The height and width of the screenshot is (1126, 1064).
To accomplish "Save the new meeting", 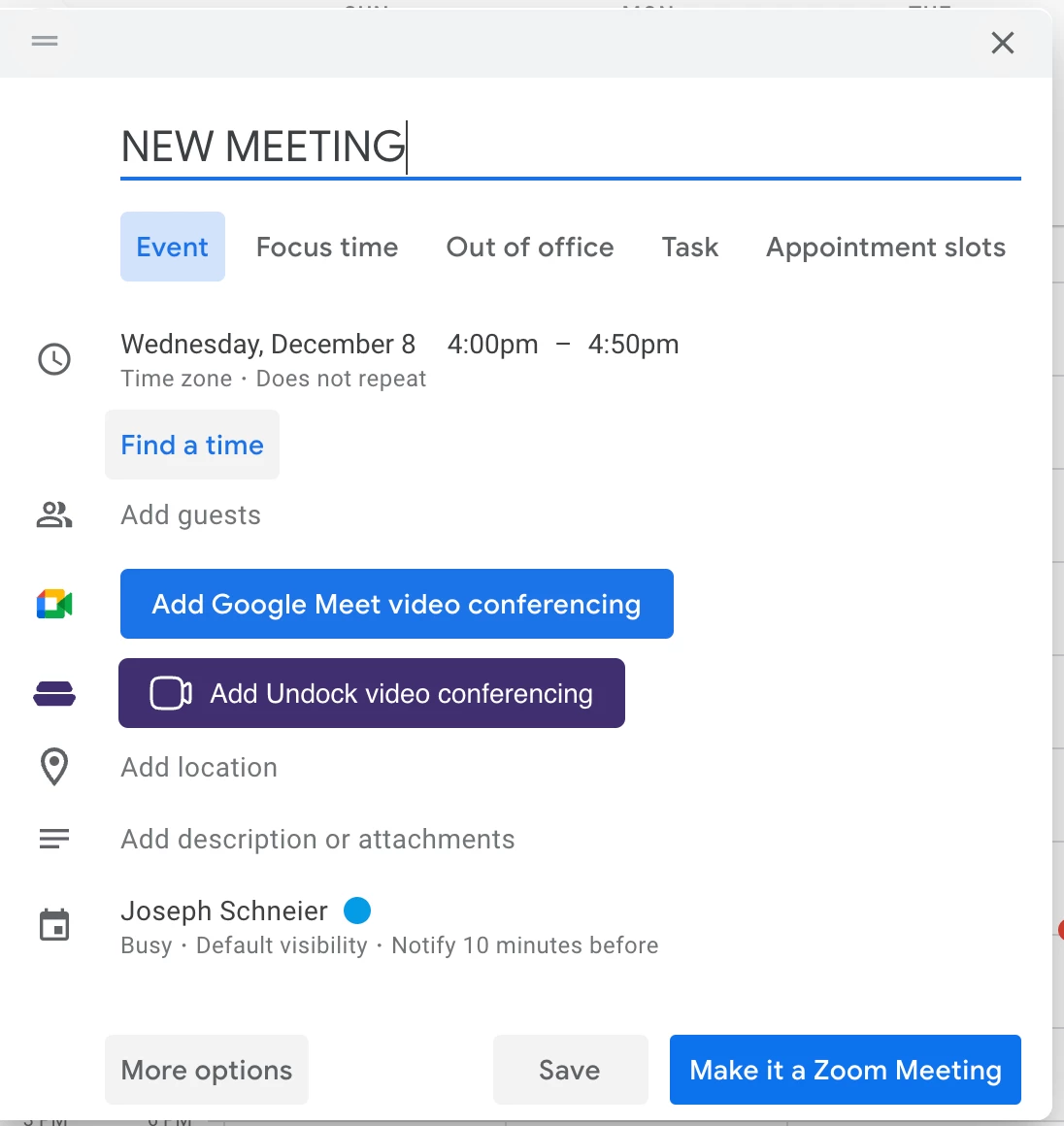I will 571,1070.
